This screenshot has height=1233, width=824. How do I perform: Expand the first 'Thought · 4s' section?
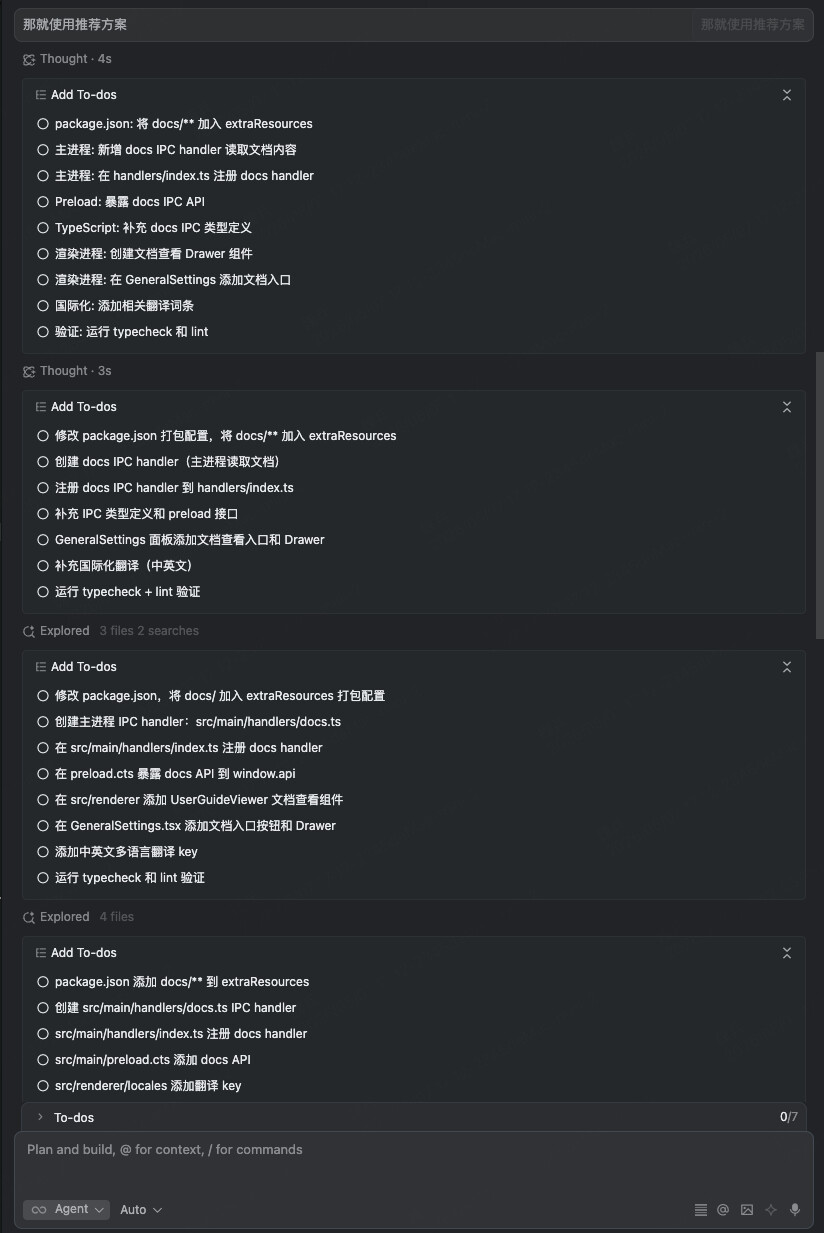coord(67,59)
